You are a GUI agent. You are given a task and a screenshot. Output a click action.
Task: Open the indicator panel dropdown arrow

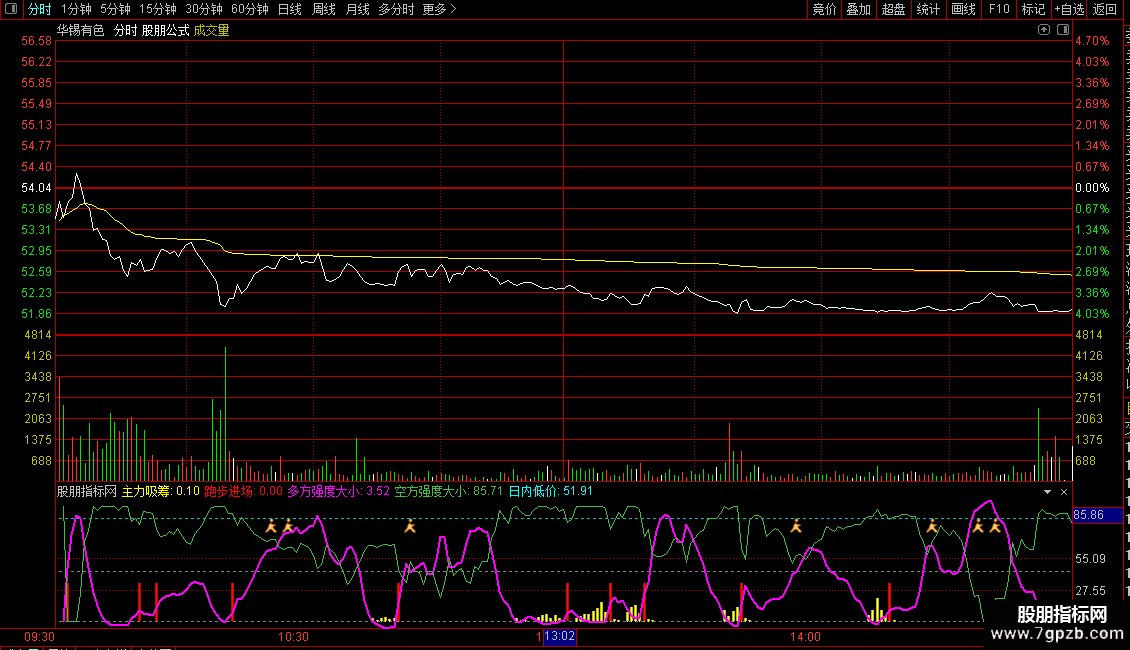[1047, 492]
